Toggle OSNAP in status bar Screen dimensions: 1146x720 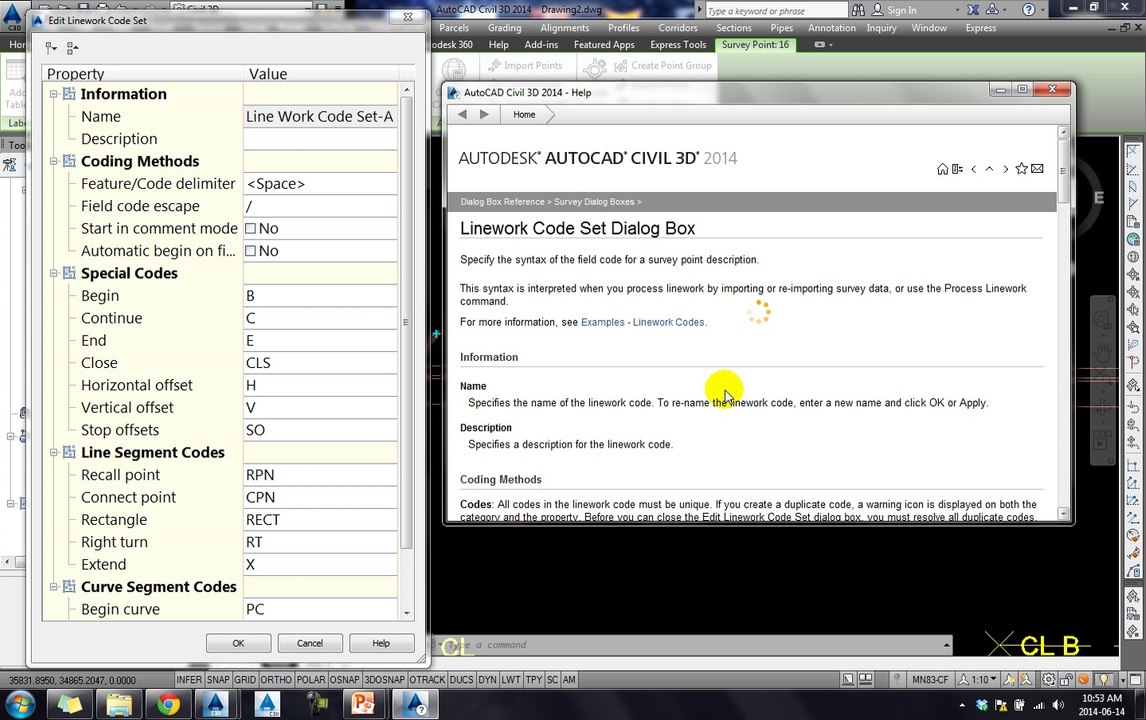(344, 679)
